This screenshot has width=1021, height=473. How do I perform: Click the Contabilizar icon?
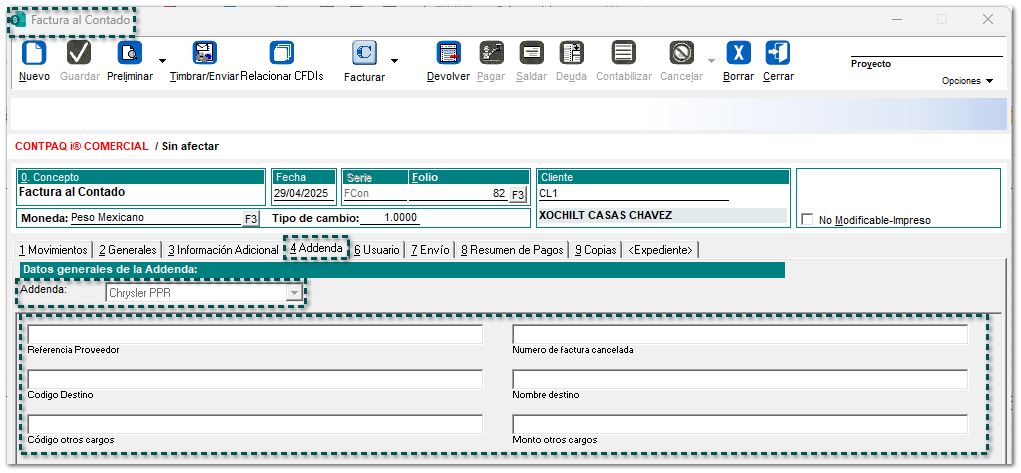point(624,53)
